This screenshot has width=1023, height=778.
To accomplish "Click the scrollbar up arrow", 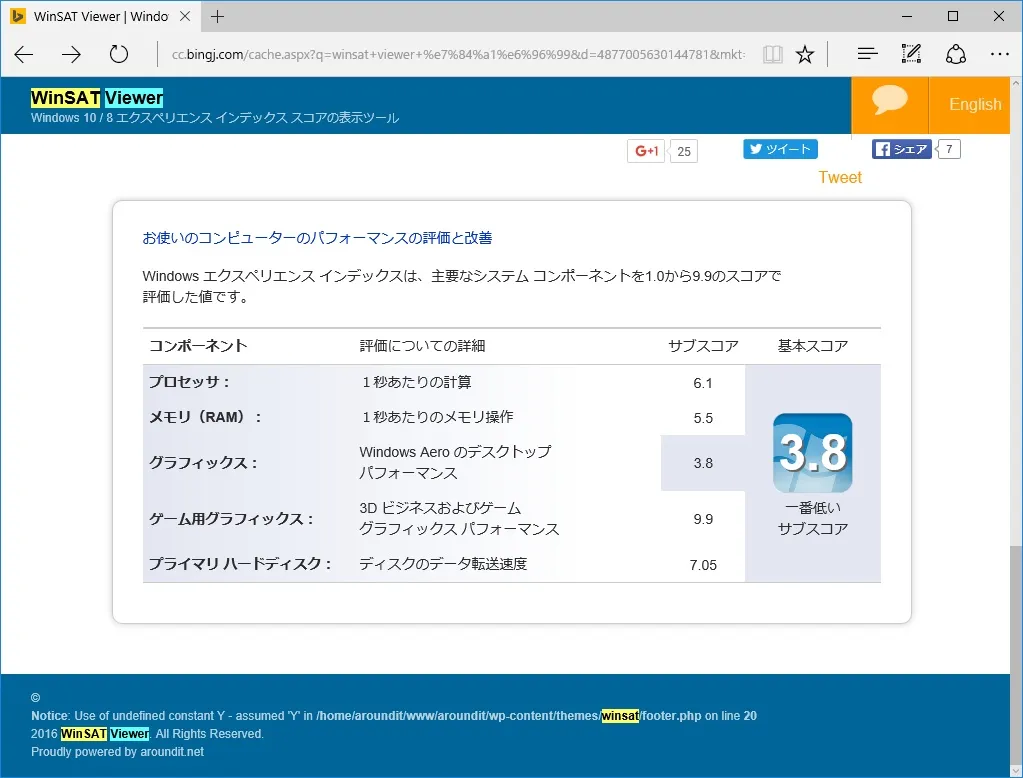I will [x=1016, y=84].
